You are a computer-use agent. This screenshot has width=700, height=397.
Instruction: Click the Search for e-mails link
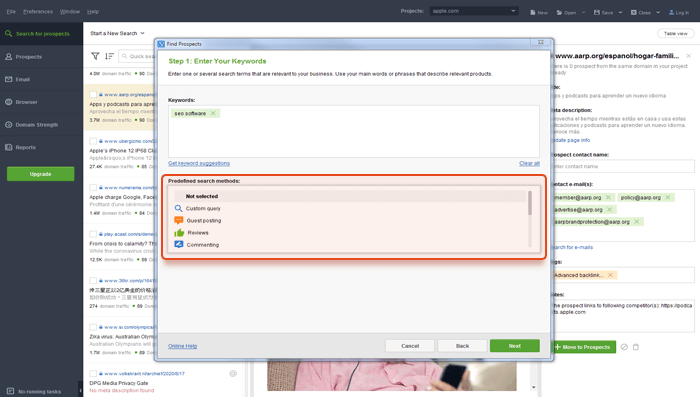tap(572, 247)
